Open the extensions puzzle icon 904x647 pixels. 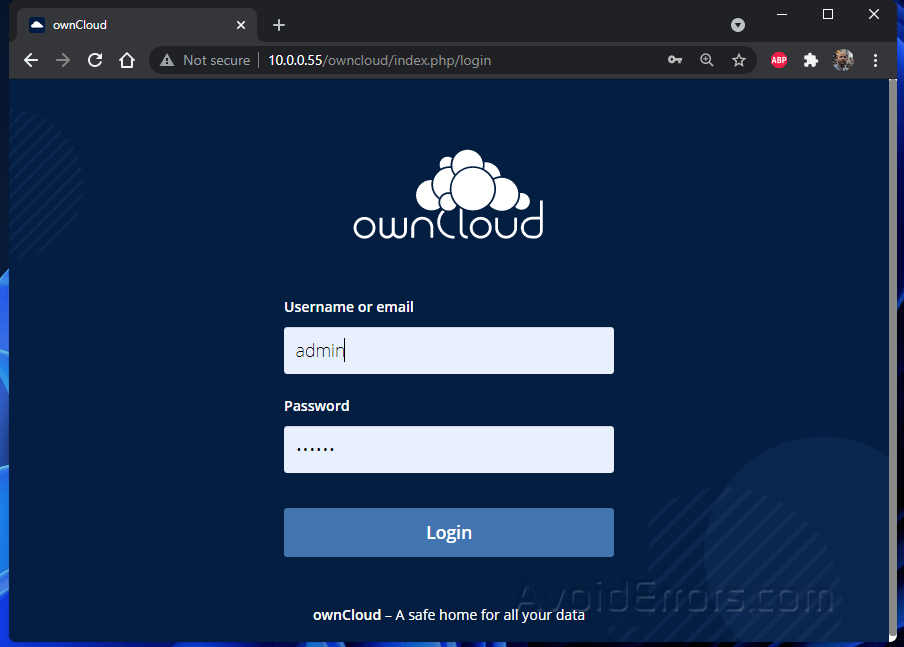pos(811,60)
